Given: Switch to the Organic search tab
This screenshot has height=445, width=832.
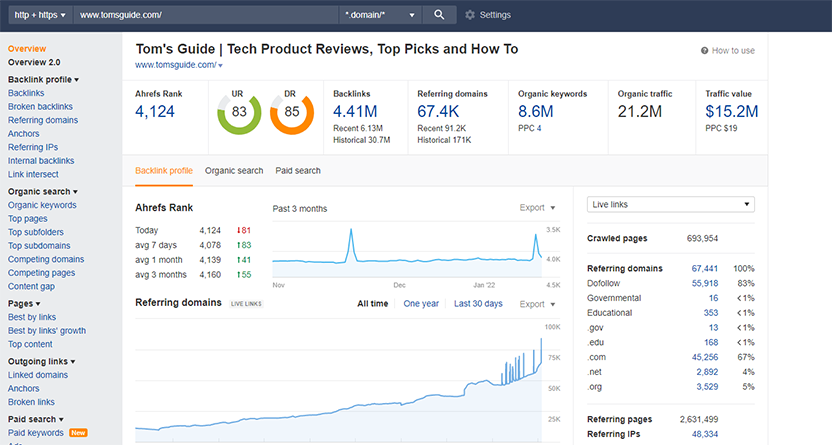Looking at the screenshot, I should 234,171.
